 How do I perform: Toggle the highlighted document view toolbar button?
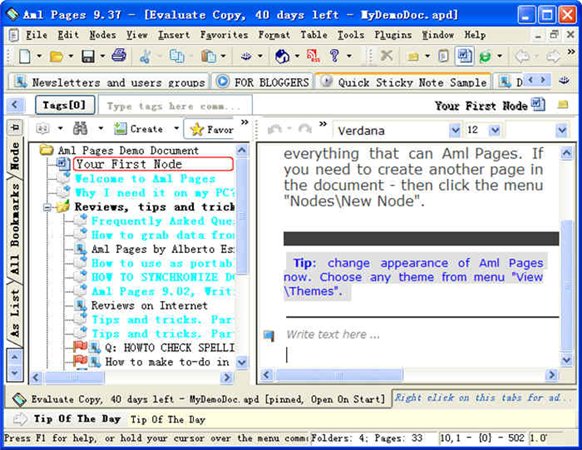pyautogui.click(x=464, y=56)
